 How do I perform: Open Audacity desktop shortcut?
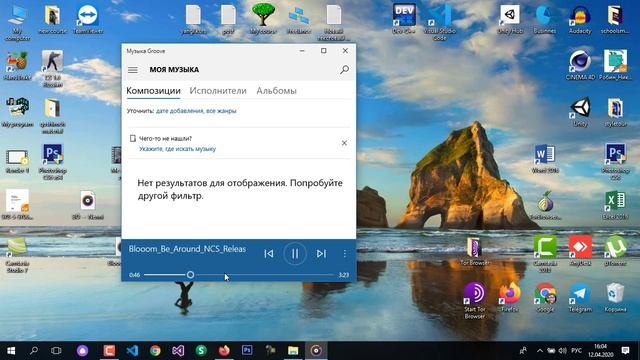pos(580,19)
